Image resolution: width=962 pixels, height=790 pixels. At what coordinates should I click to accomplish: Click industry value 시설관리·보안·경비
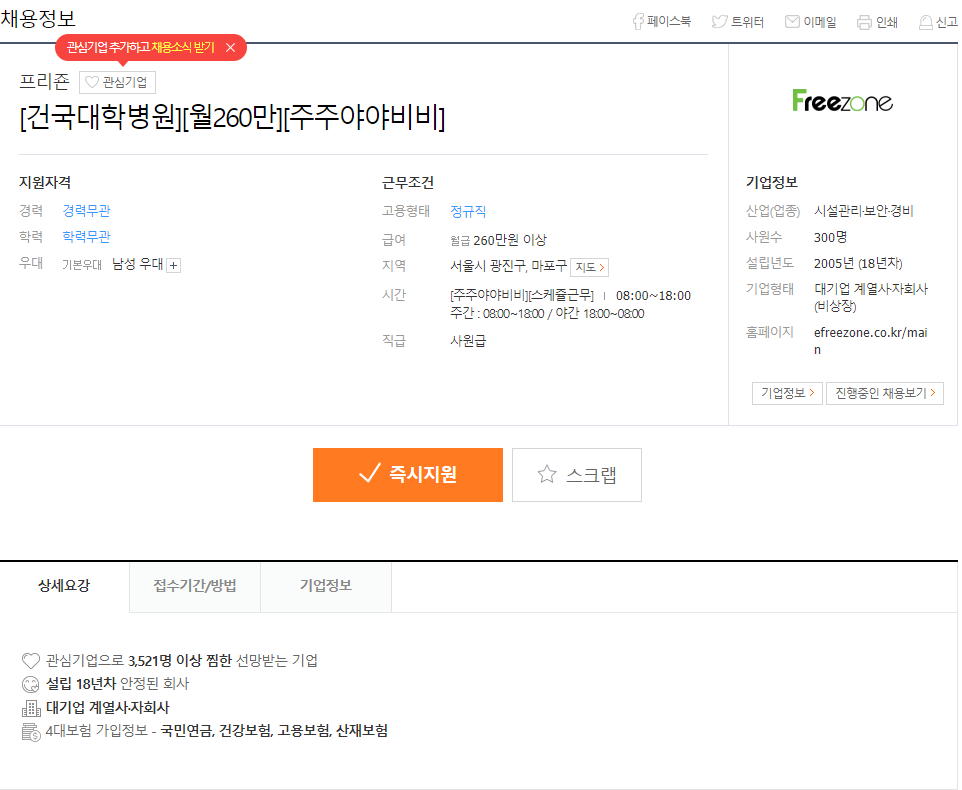click(863, 211)
